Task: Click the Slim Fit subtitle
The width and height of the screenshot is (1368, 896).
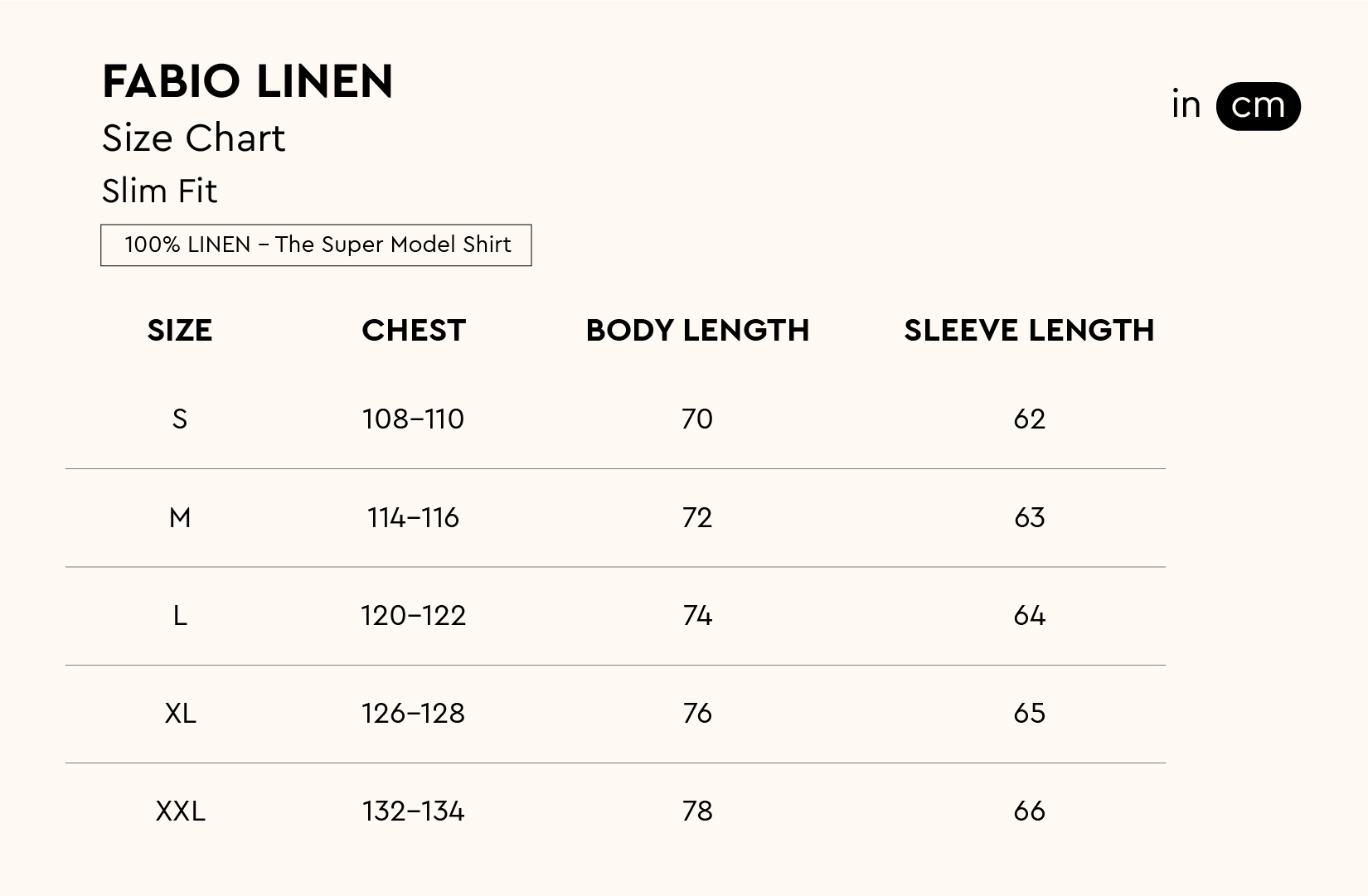Action: pyautogui.click(x=159, y=191)
